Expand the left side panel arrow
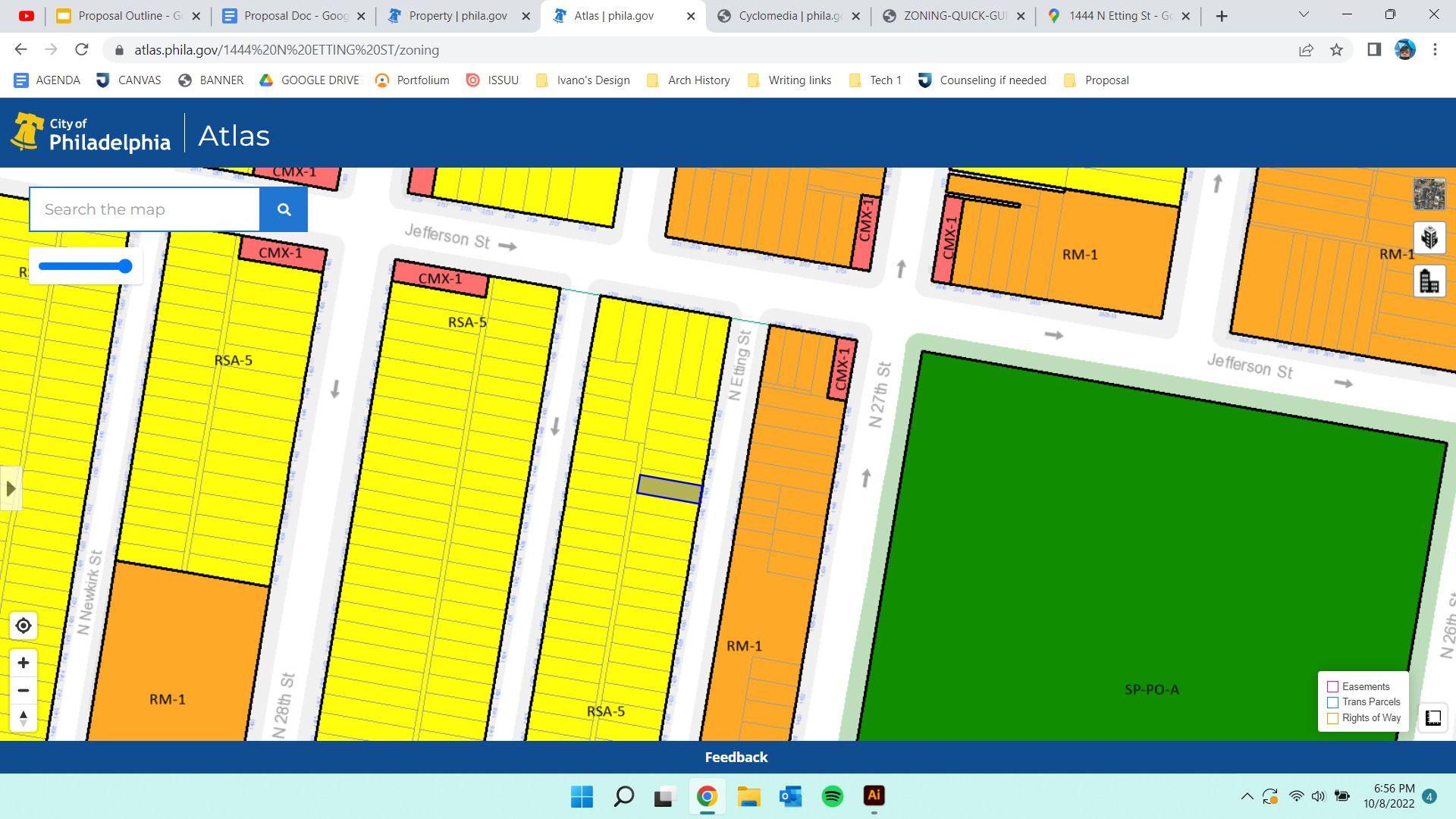Image resolution: width=1456 pixels, height=819 pixels. click(x=10, y=488)
